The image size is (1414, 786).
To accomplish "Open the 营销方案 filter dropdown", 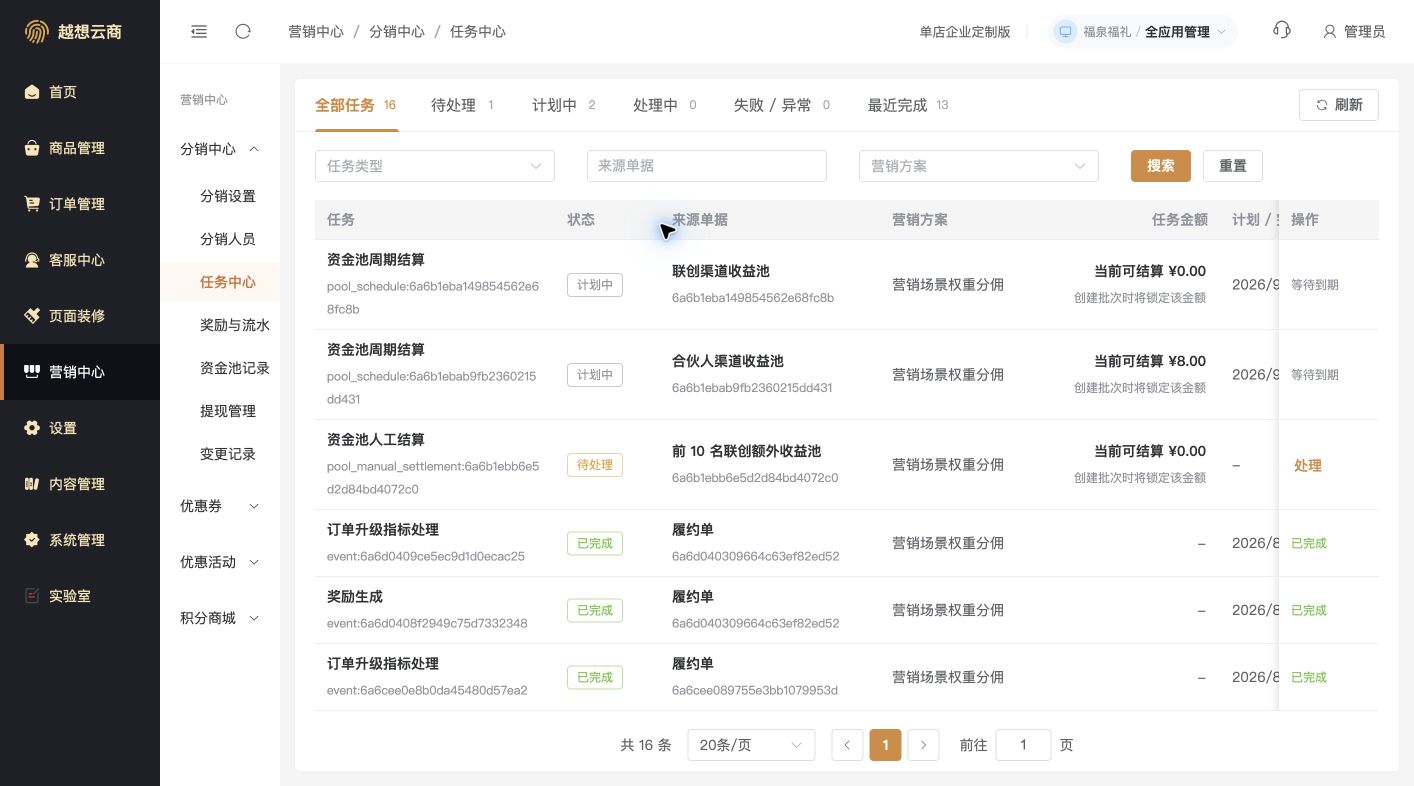I will pos(979,166).
